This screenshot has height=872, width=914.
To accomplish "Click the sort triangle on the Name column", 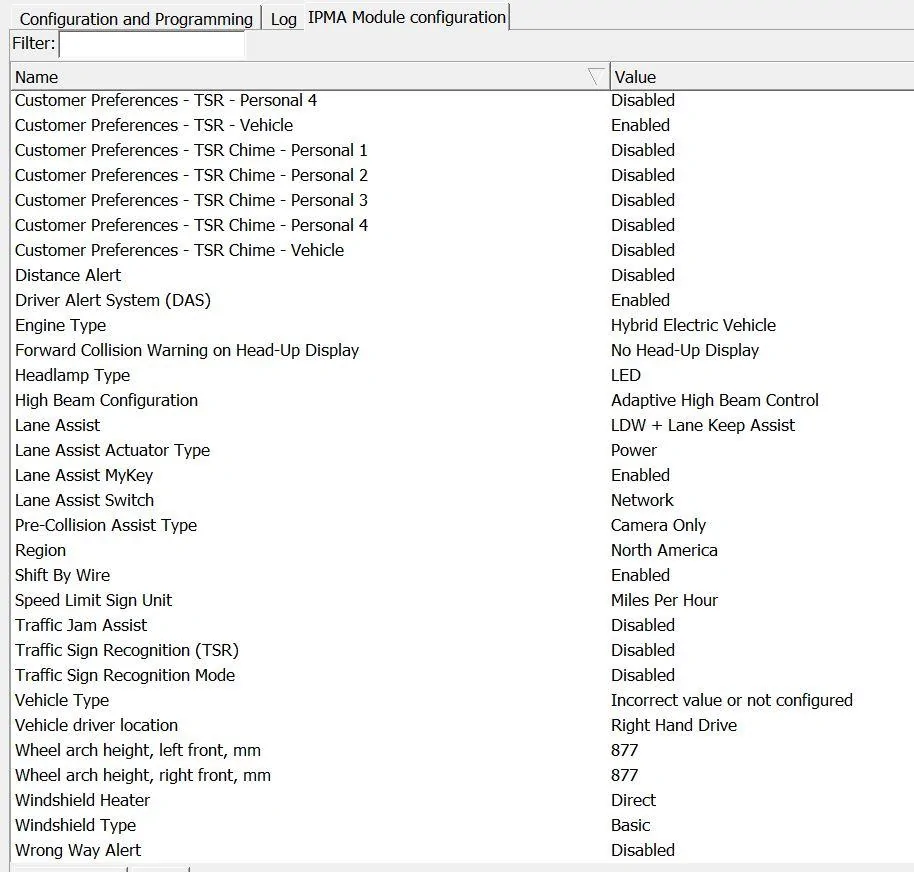I will [595, 75].
